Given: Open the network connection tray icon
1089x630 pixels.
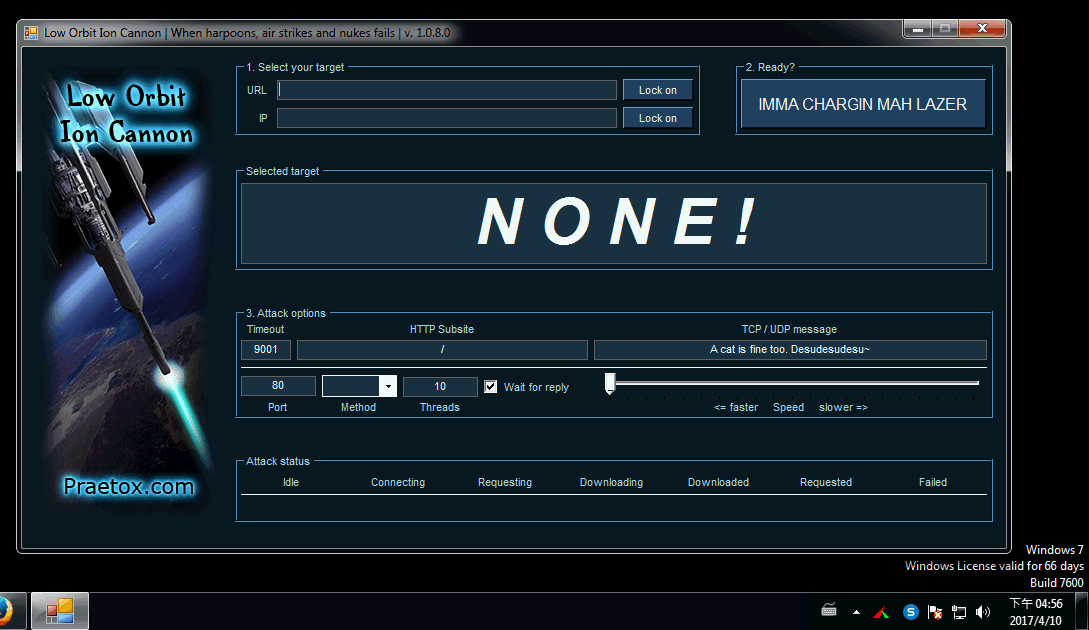Looking at the screenshot, I should pyautogui.click(x=959, y=612).
